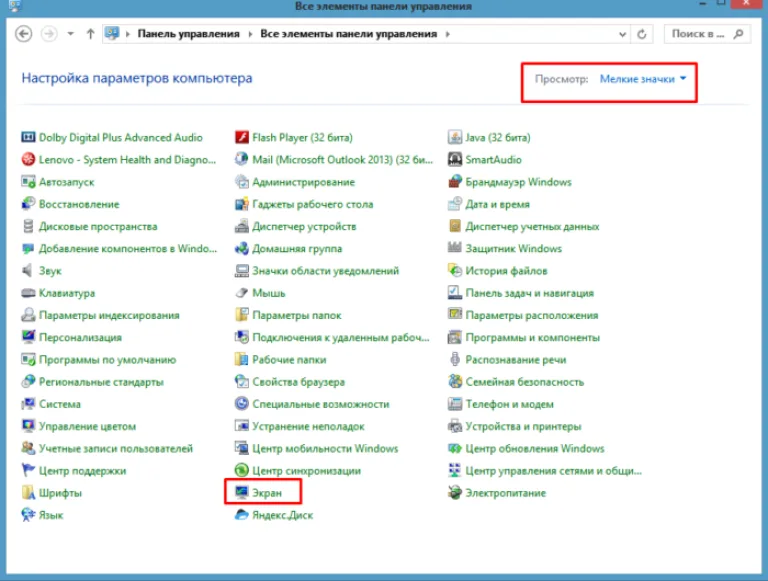This screenshot has height=581, width=768.
Task: Open Центр мобильности Windows
Action: (325, 448)
